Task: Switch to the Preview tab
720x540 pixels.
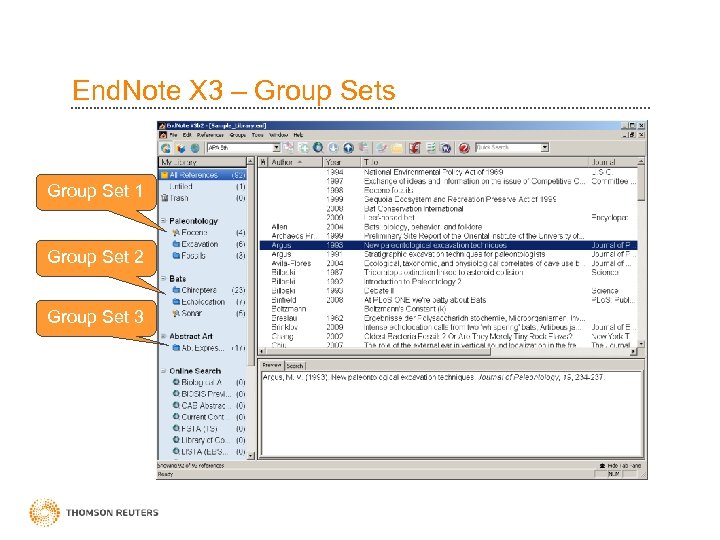Action: click(x=272, y=366)
